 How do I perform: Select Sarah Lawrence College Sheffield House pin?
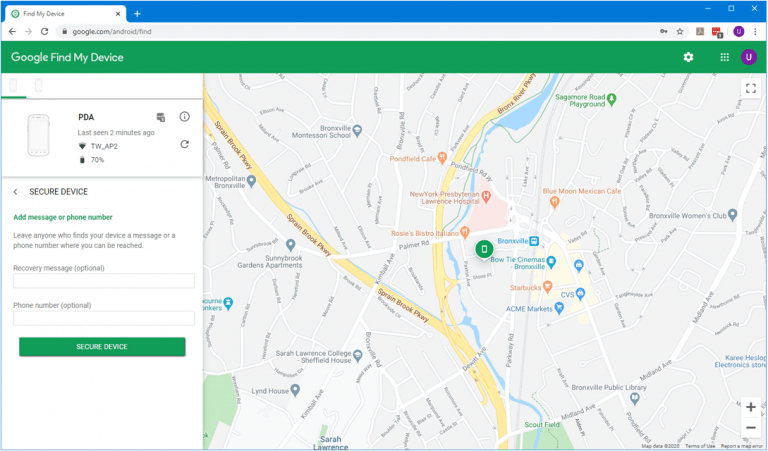[x=358, y=356]
